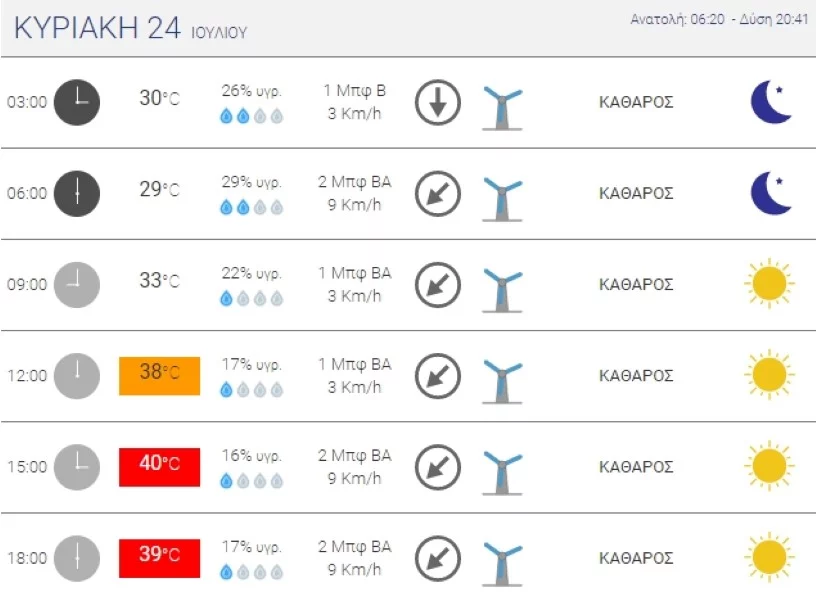Click the north wind arrow at 03:00
The image size is (816, 600).
[437, 102]
